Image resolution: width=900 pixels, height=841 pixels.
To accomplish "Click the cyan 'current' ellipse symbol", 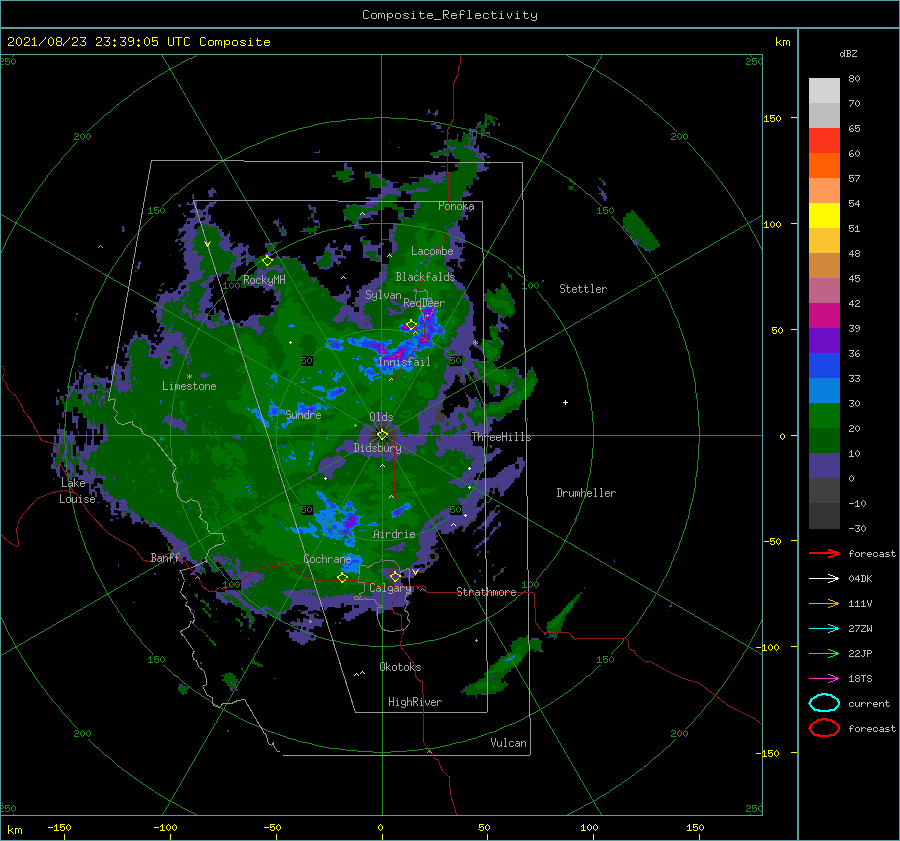I will [x=824, y=703].
